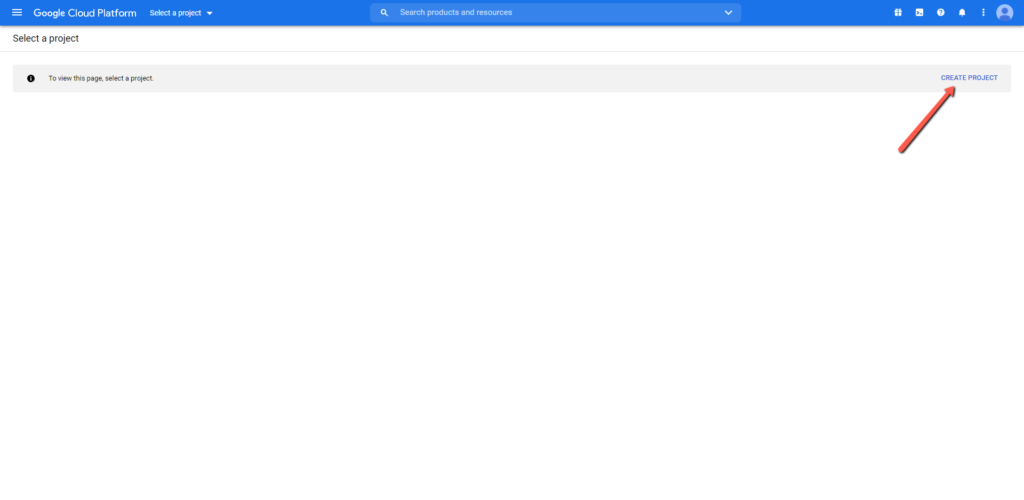Click the info icon in banner
The width and height of the screenshot is (1024, 500).
click(x=31, y=78)
